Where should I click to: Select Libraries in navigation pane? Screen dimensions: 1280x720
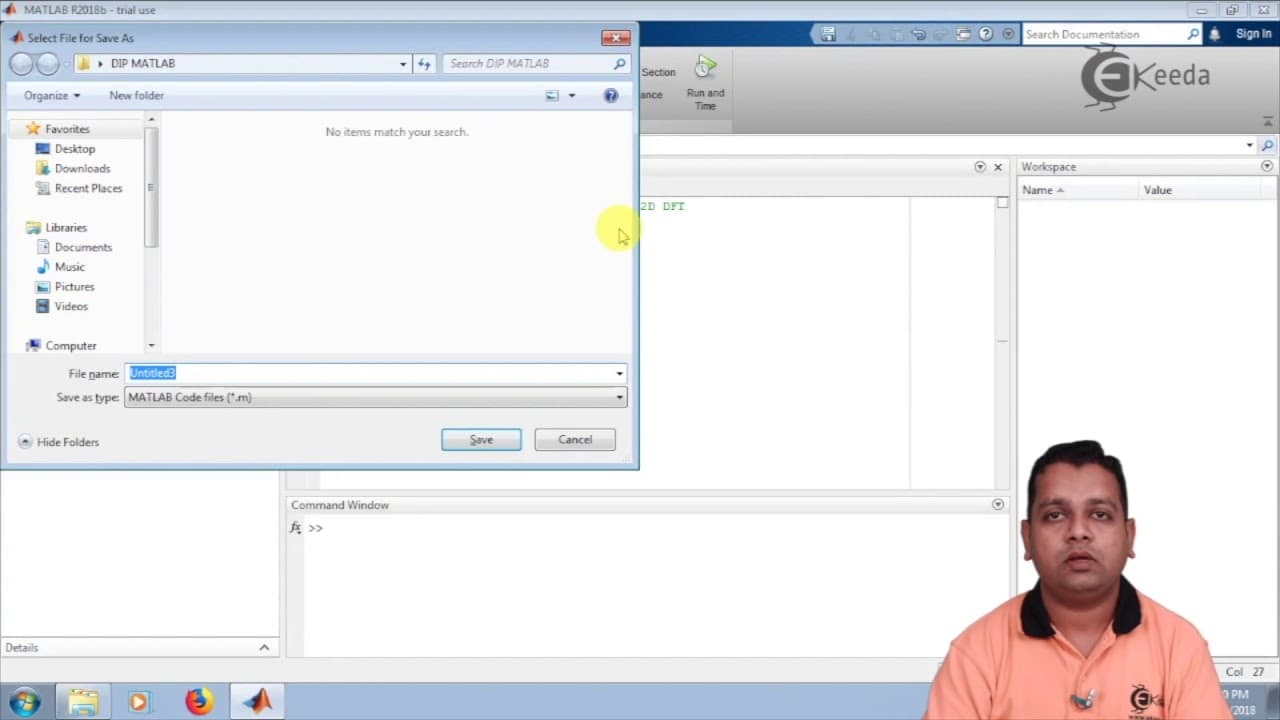pyautogui.click(x=66, y=228)
